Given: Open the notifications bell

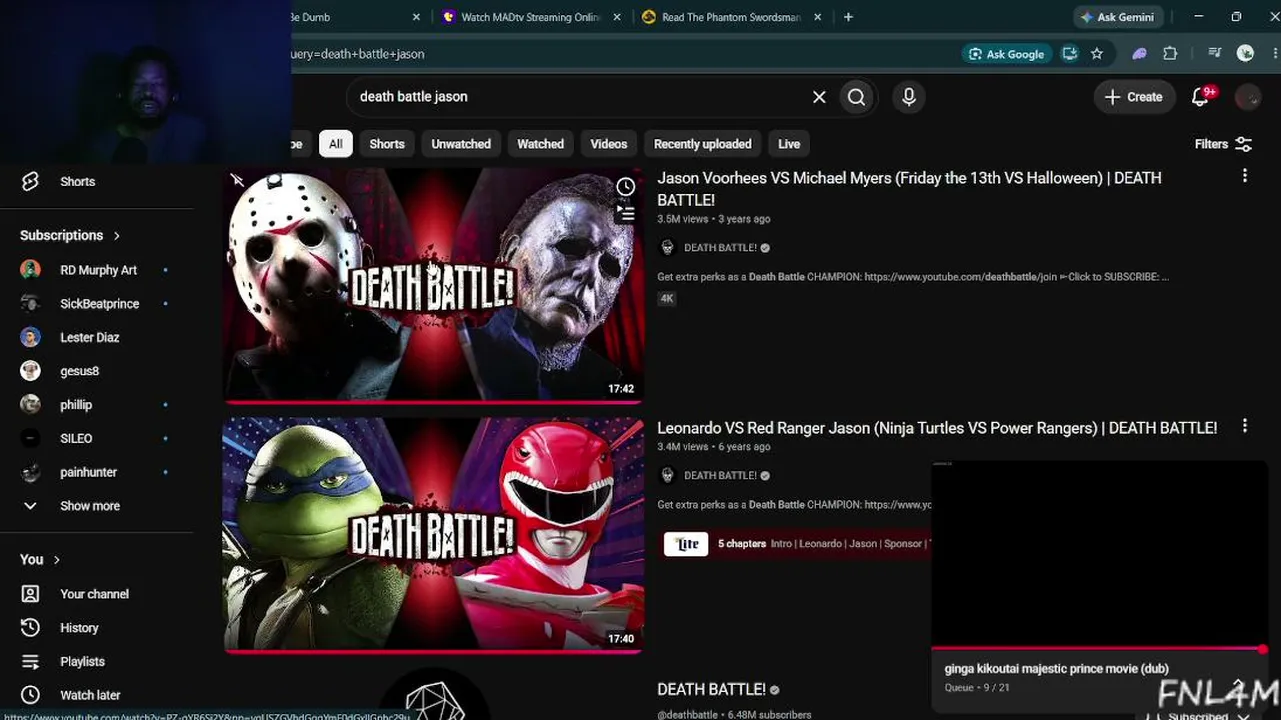Looking at the screenshot, I should tap(1201, 97).
